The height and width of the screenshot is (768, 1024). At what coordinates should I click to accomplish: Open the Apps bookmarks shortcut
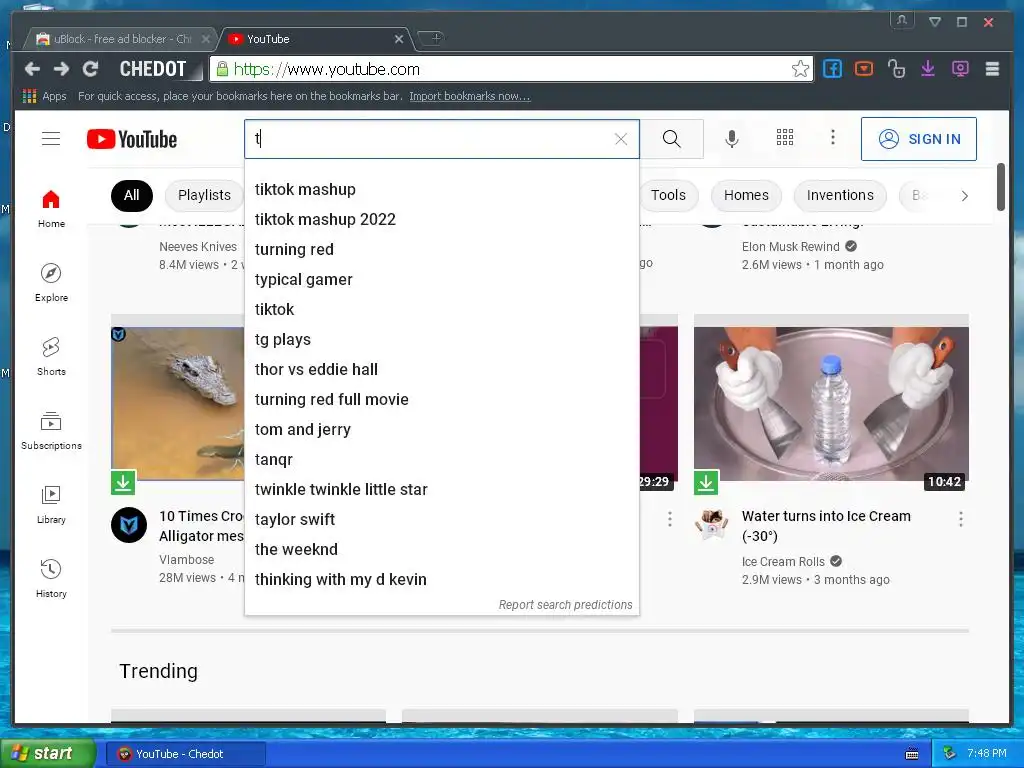[x=44, y=96]
